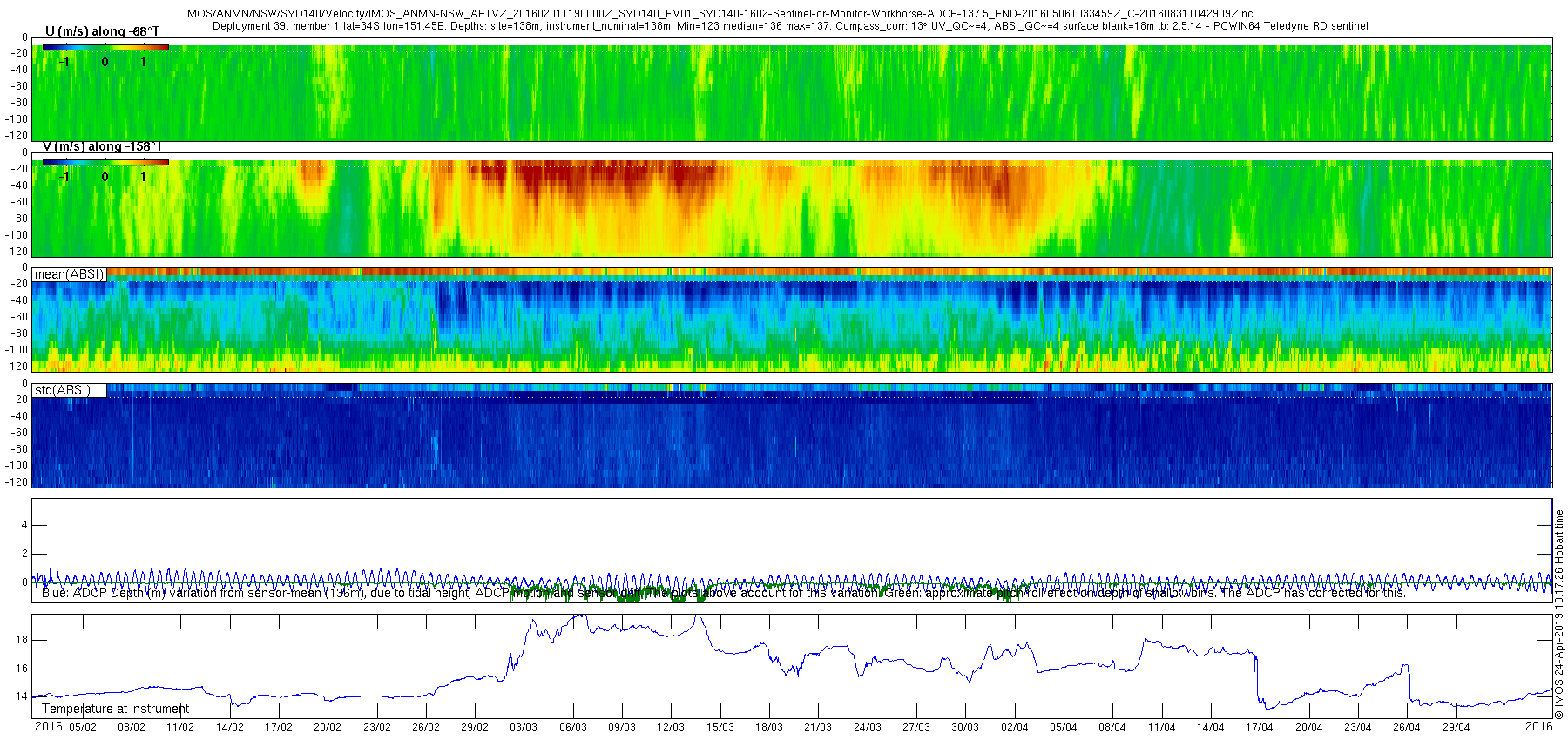
Task: Click the '30/03' date tick label
Action: tap(965, 728)
